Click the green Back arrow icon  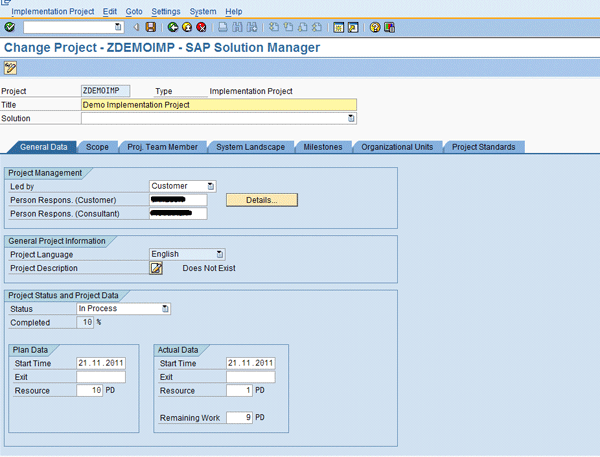tap(173, 27)
